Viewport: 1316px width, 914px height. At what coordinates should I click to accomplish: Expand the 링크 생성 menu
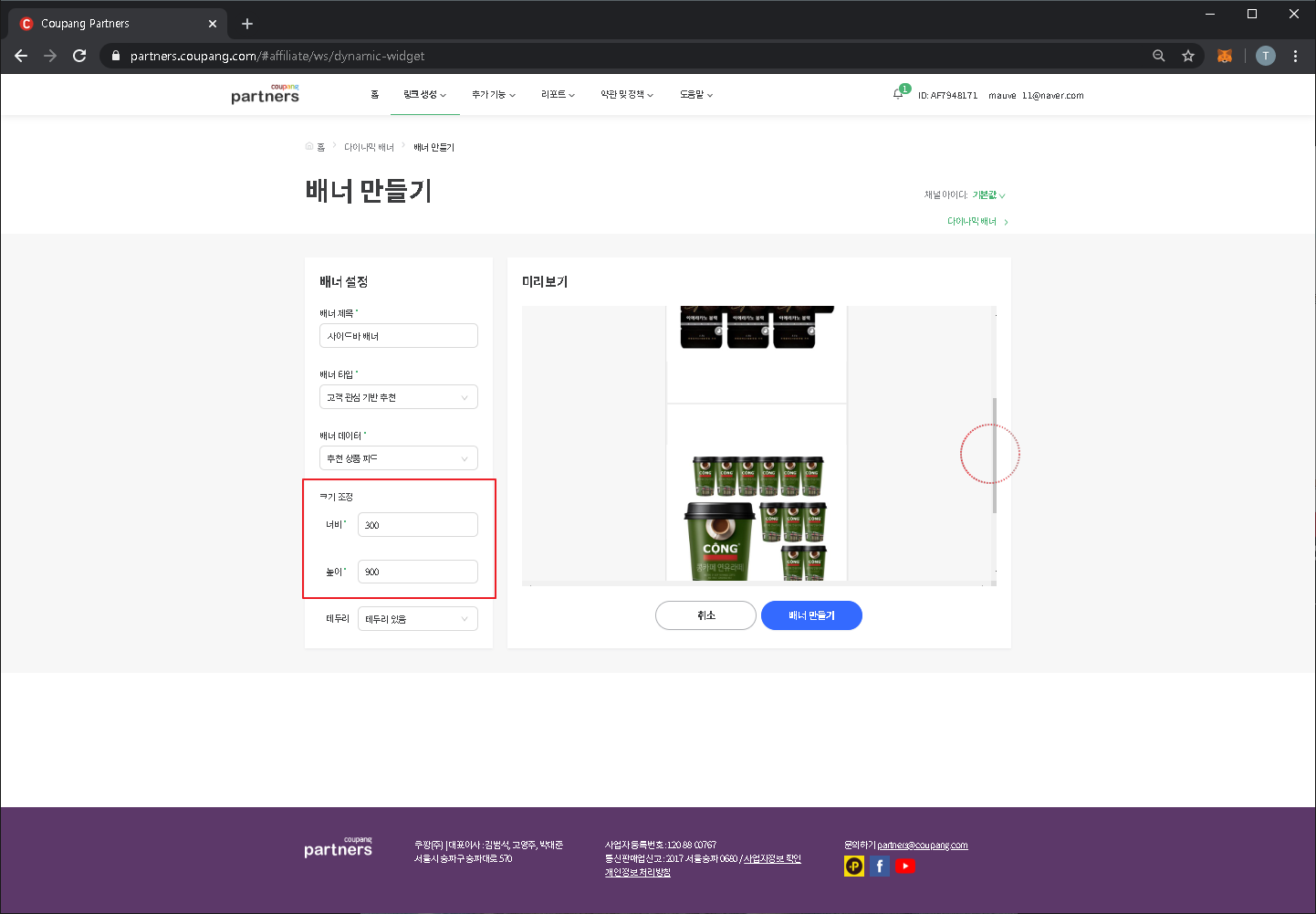tap(425, 95)
